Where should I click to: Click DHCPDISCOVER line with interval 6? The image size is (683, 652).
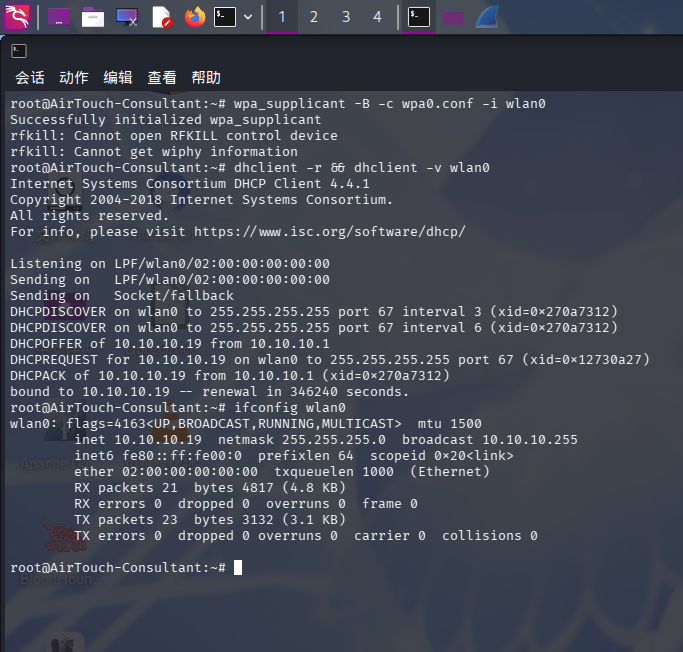click(x=314, y=328)
